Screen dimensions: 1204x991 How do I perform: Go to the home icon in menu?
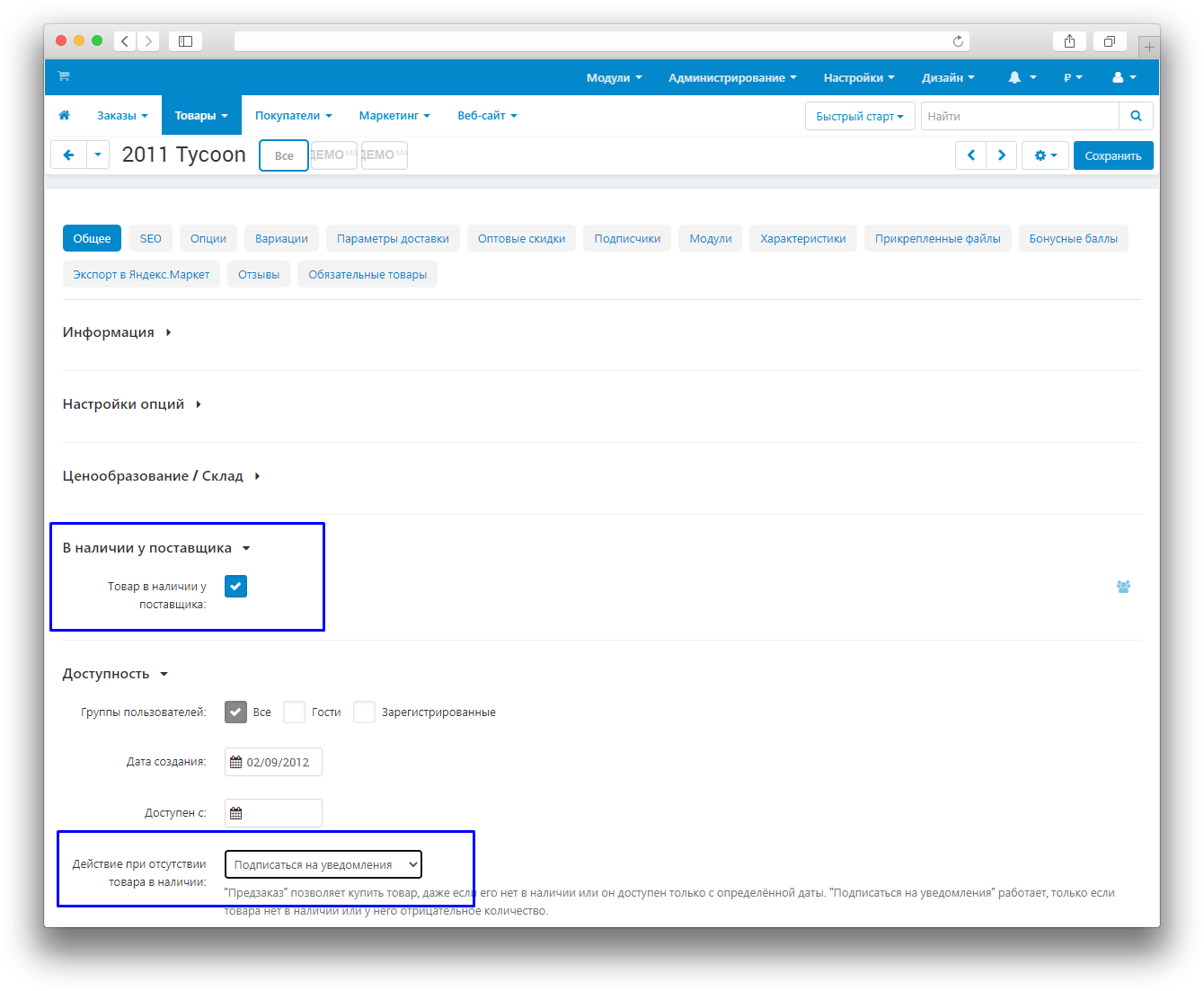[64, 116]
